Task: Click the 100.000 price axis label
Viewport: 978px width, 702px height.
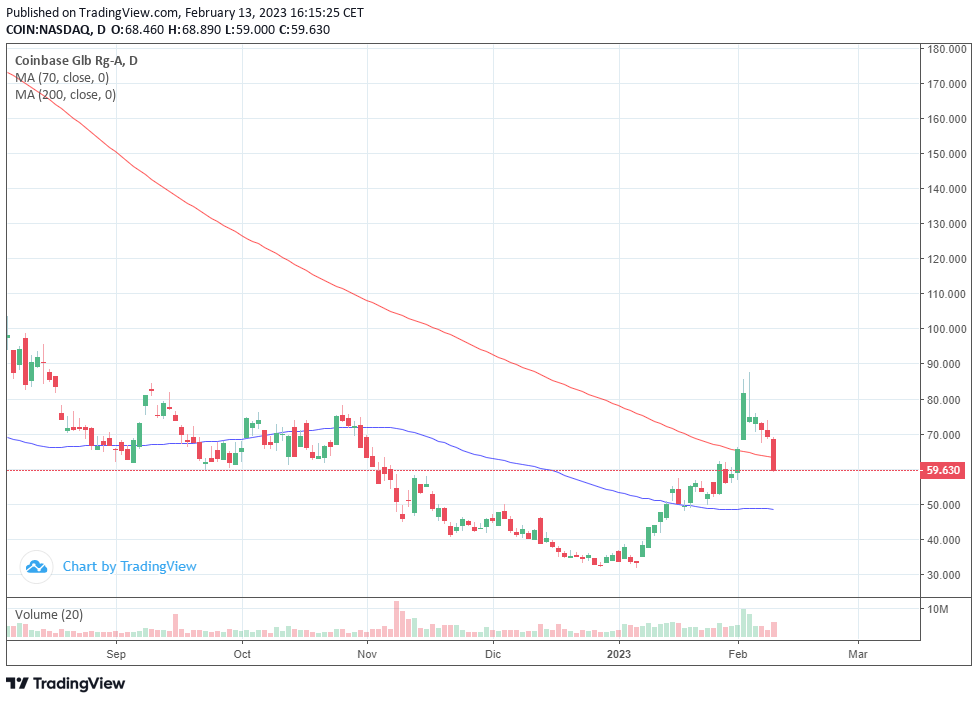Action: (946, 329)
